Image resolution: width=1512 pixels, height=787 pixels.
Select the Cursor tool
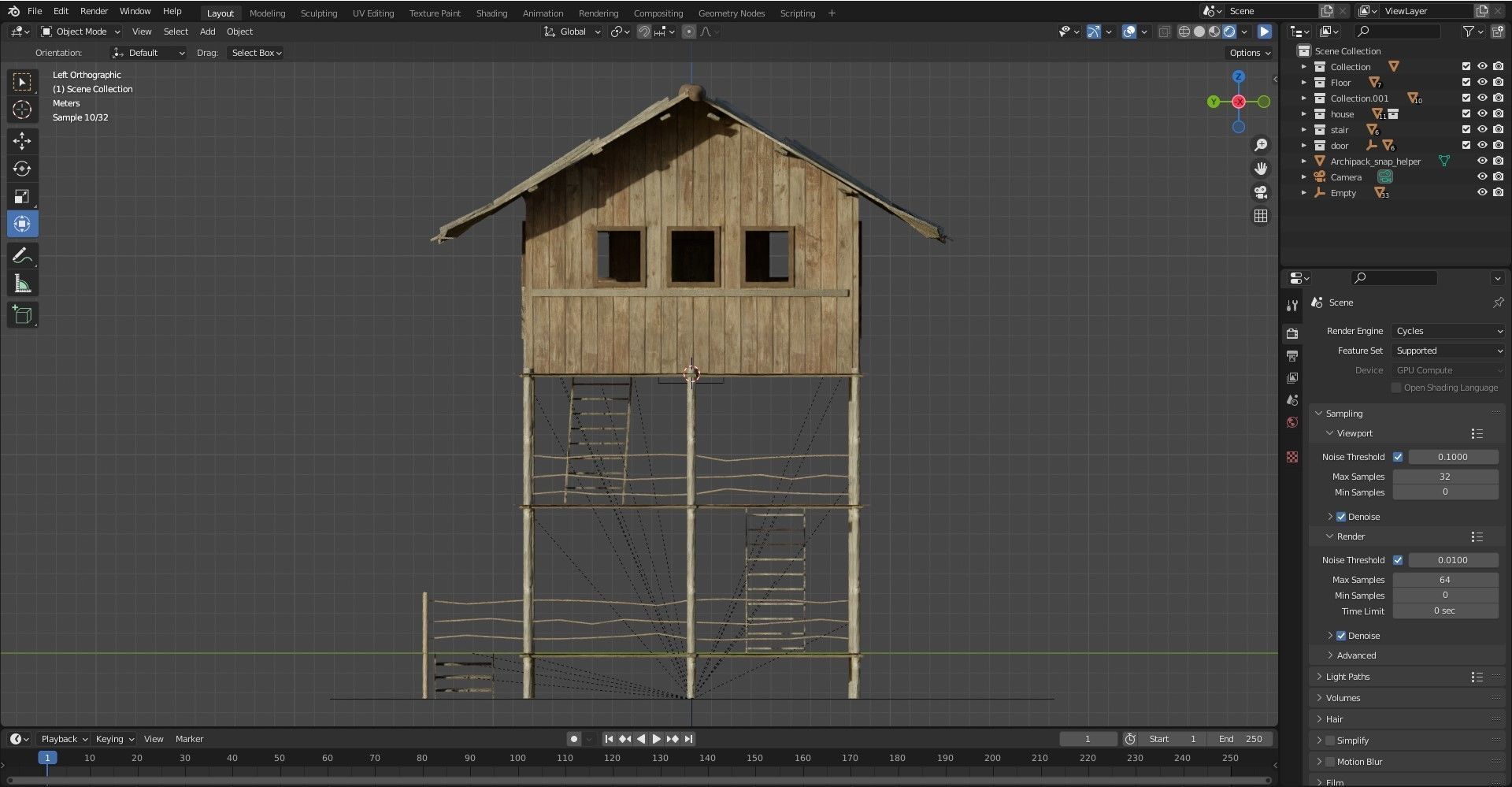tap(22, 110)
